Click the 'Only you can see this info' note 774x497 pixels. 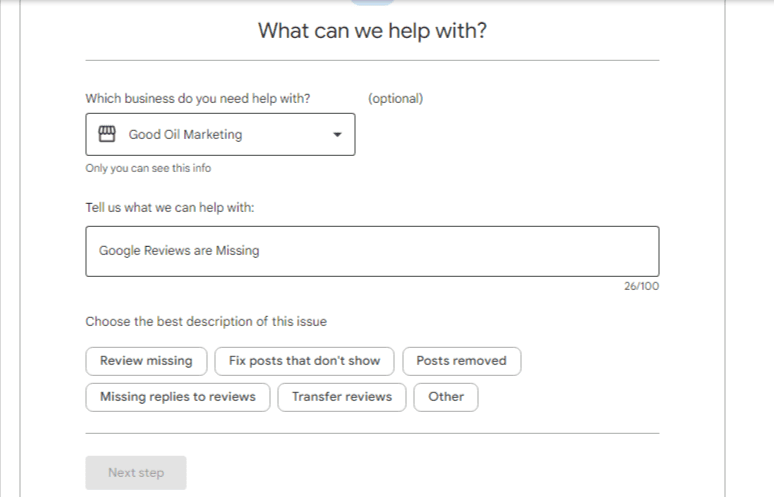148,168
